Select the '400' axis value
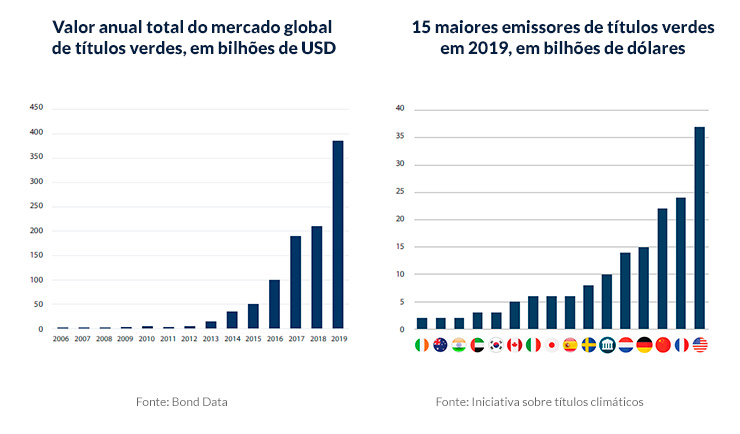740x434 pixels. (x=36, y=132)
